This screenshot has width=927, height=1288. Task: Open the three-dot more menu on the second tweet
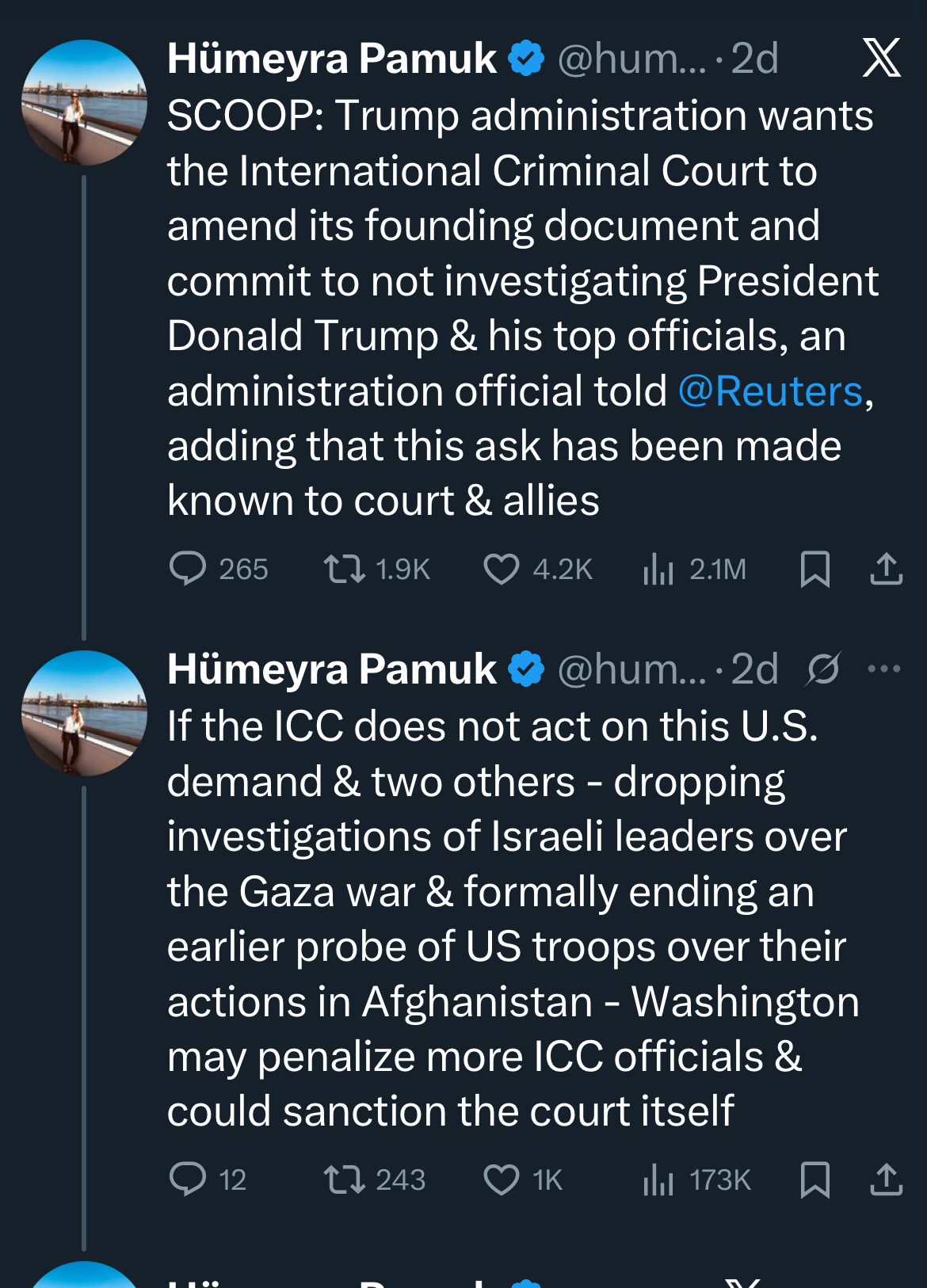[x=883, y=669]
